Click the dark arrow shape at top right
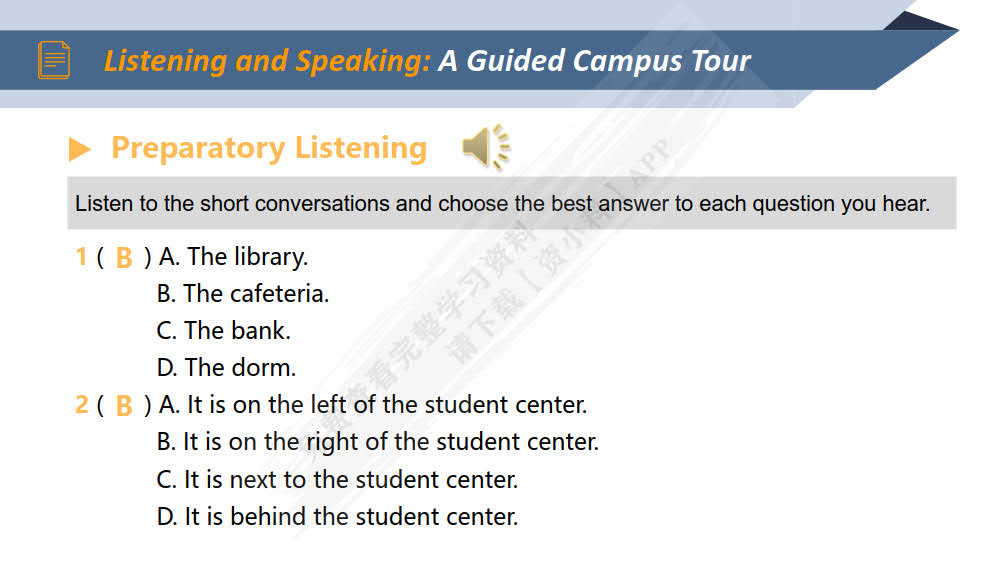Image resolution: width=1000 pixels, height=563 pixels. 918,23
